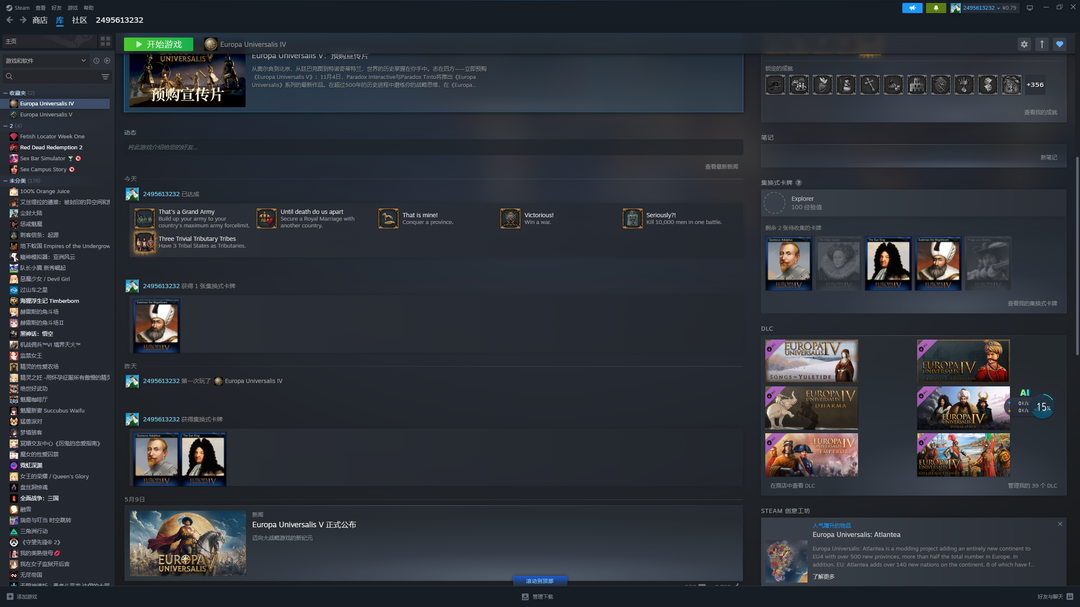This screenshot has height=607, width=1080.
Task: Click manage my 39 DLC link
Action: [1032, 486]
